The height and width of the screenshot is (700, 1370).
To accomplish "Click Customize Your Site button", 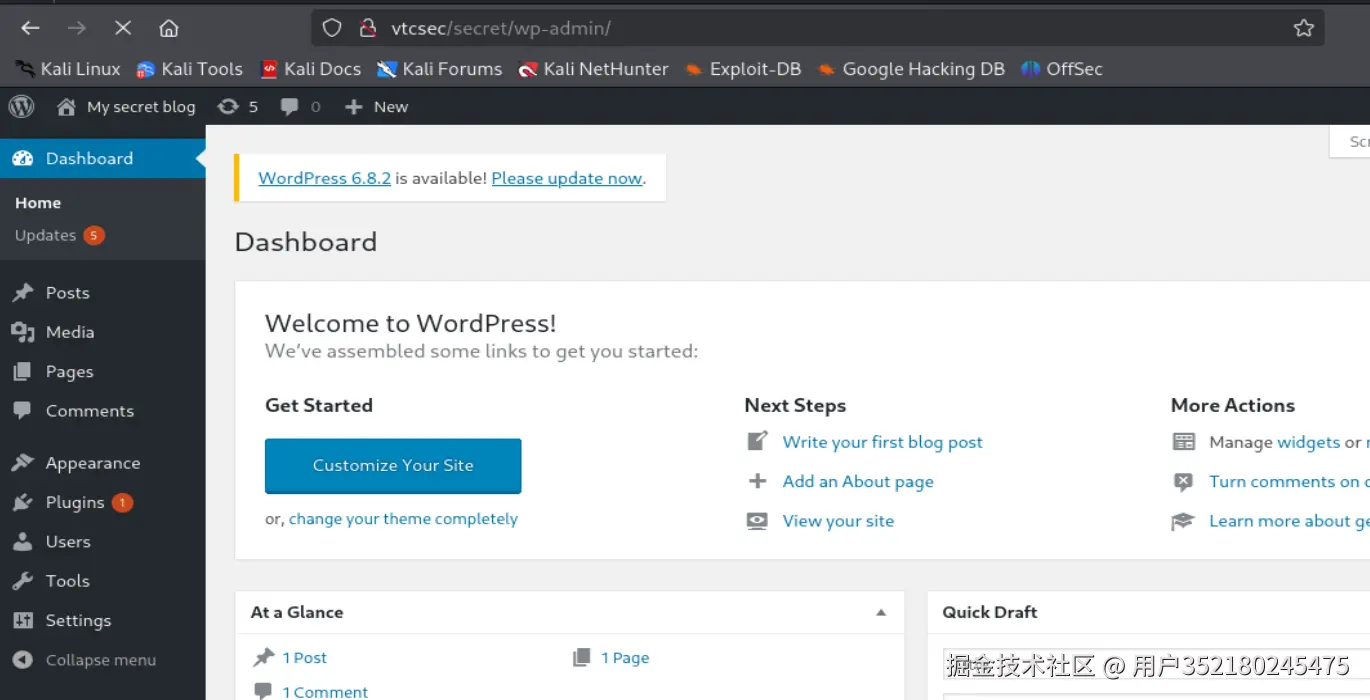I will click(393, 466).
